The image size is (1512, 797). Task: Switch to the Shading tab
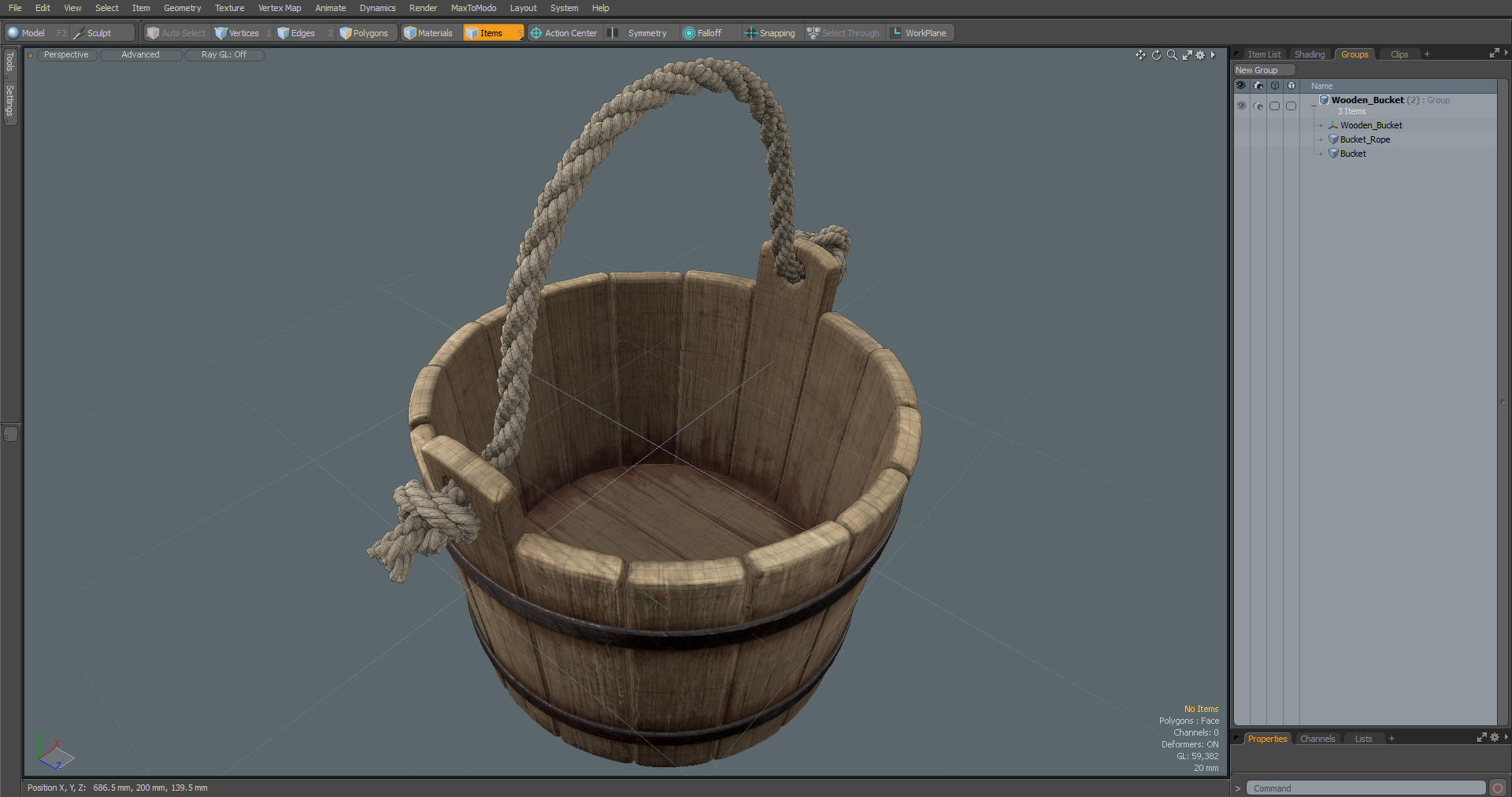point(1310,54)
